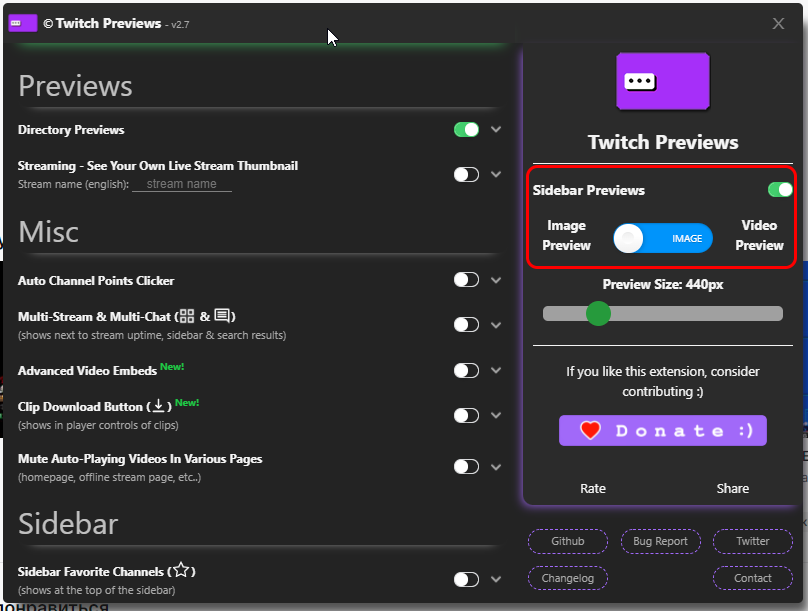Click the v2.7 version text
808x611 pixels.
(x=180, y=25)
